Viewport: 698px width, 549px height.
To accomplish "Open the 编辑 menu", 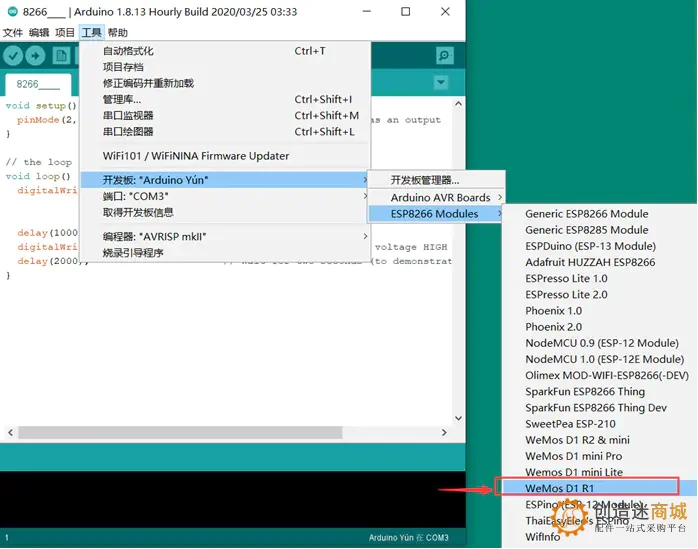I will point(39,33).
